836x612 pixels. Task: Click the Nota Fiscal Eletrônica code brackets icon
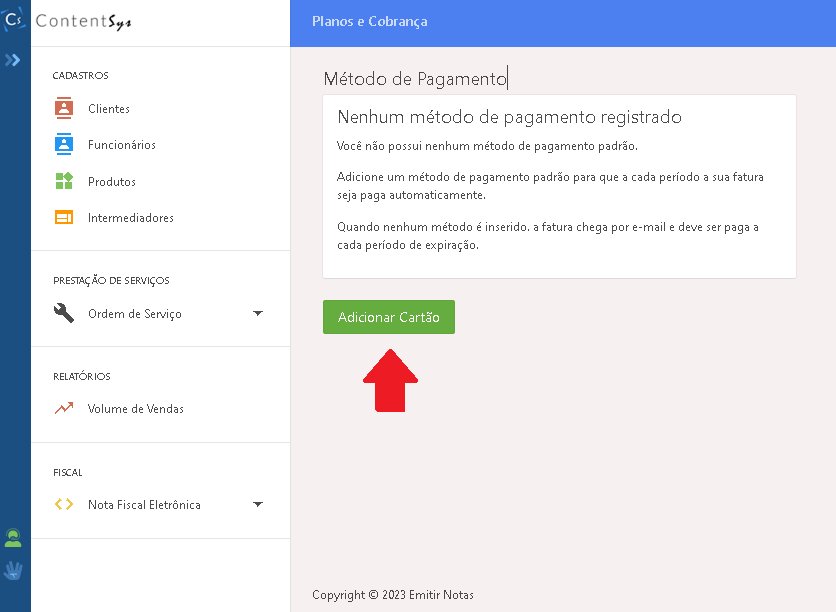pos(64,504)
